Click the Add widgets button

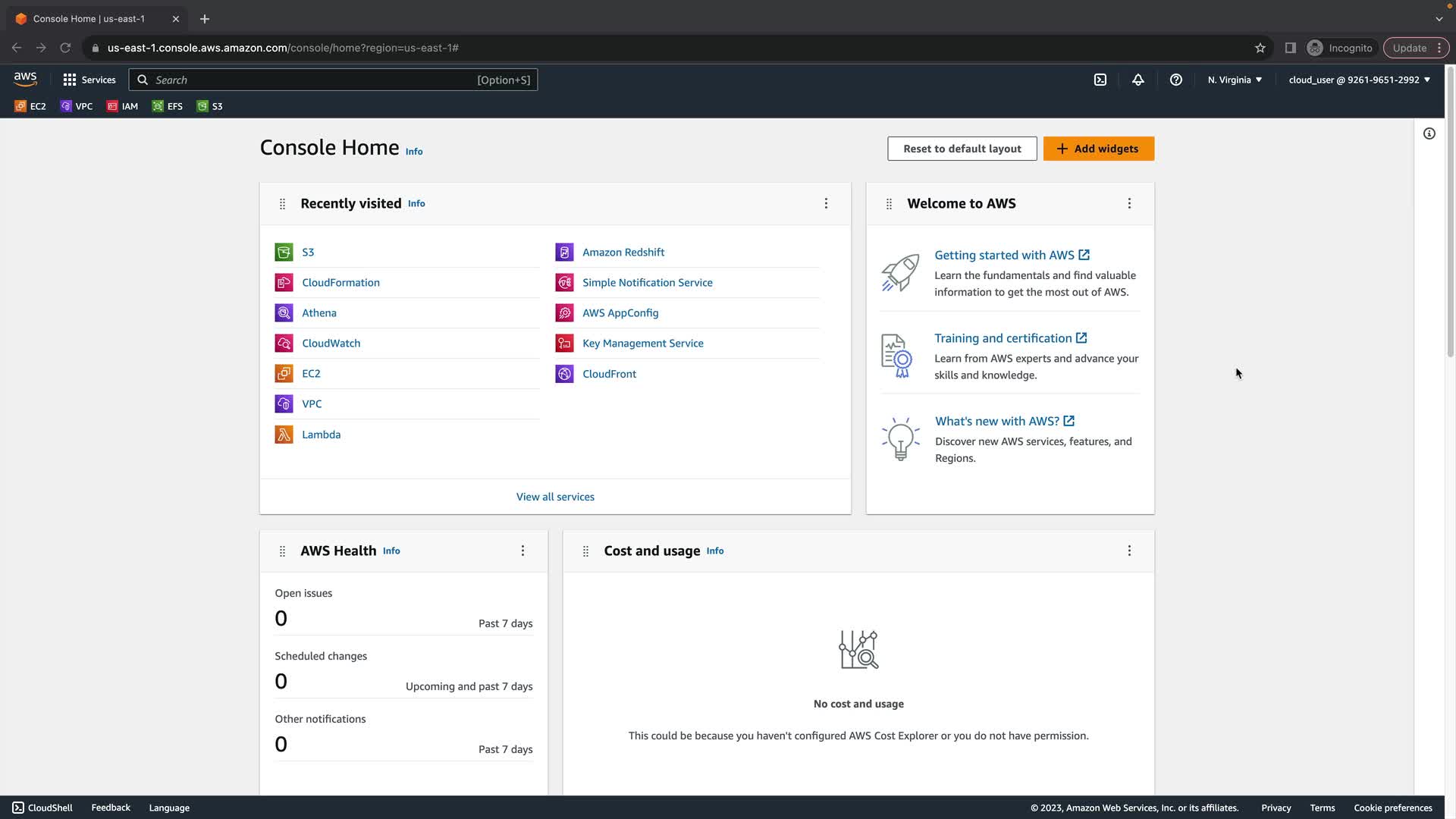point(1098,149)
